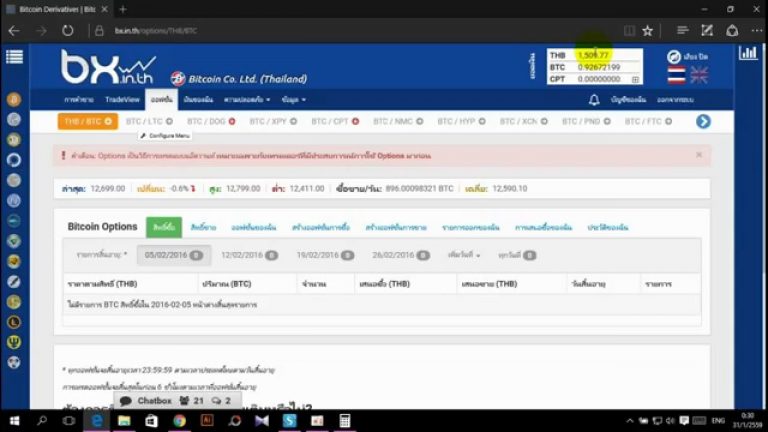The width and height of the screenshot is (768, 432).
Task: Select the green Bitcoin Options tab
Action: [164, 227]
